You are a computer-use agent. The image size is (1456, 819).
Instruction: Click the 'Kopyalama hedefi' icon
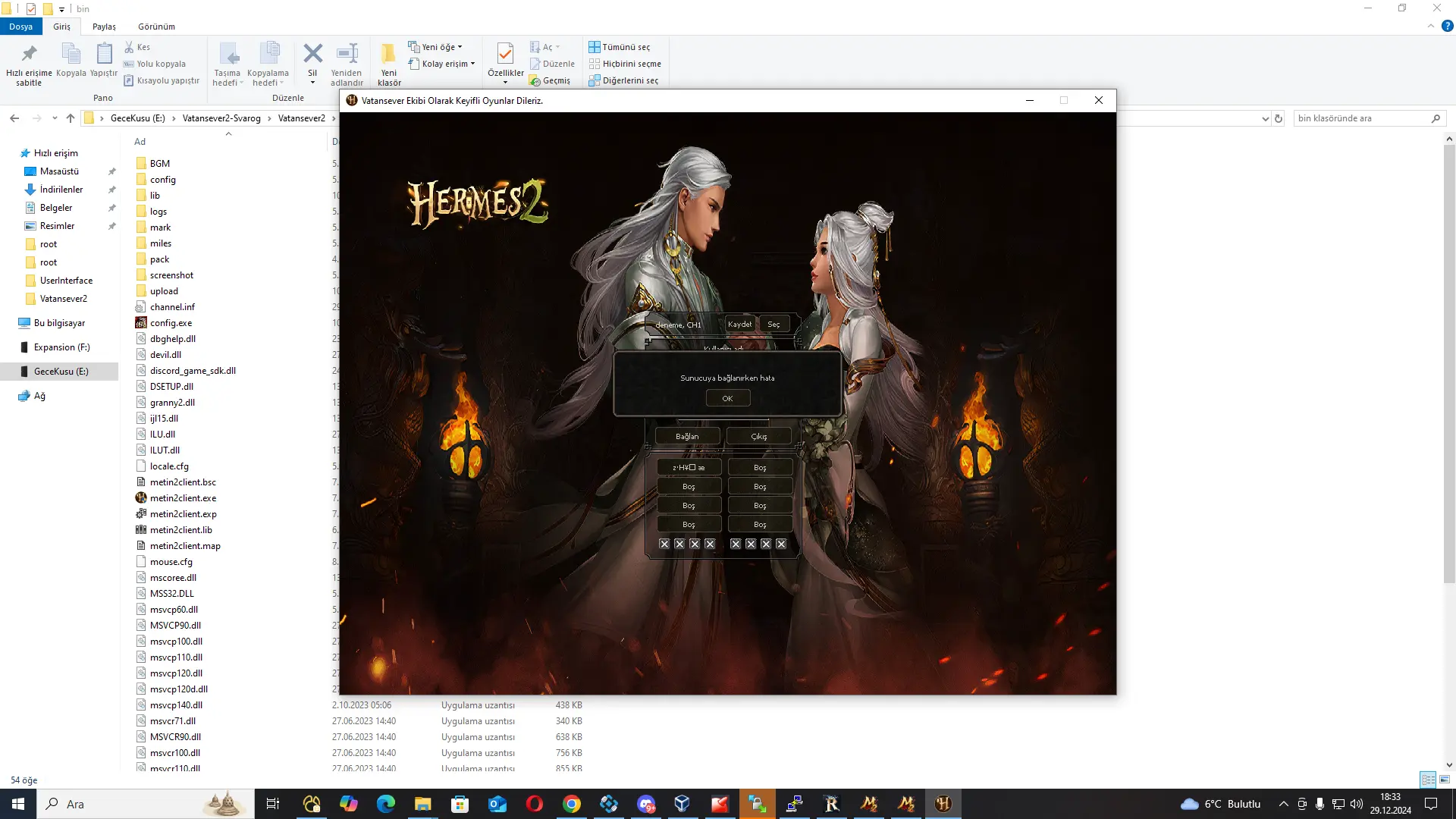point(268,54)
